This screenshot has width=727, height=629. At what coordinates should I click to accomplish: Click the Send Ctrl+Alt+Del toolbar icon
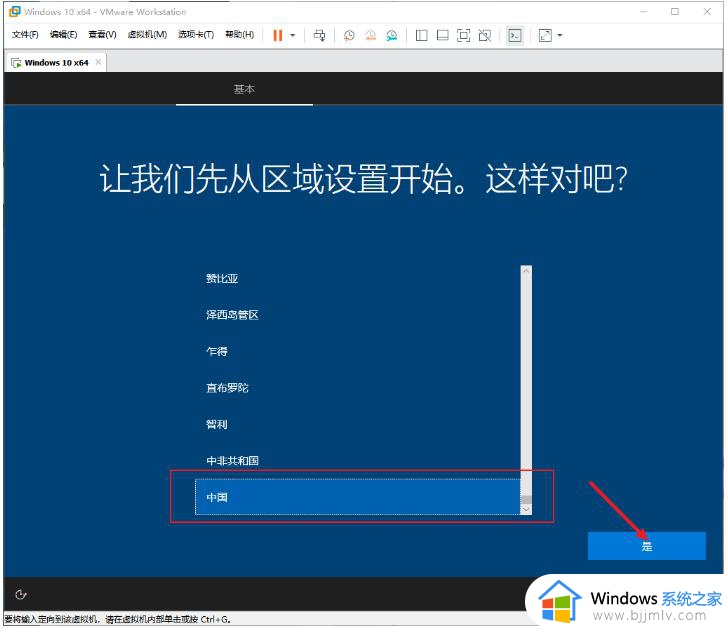click(x=319, y=36)
